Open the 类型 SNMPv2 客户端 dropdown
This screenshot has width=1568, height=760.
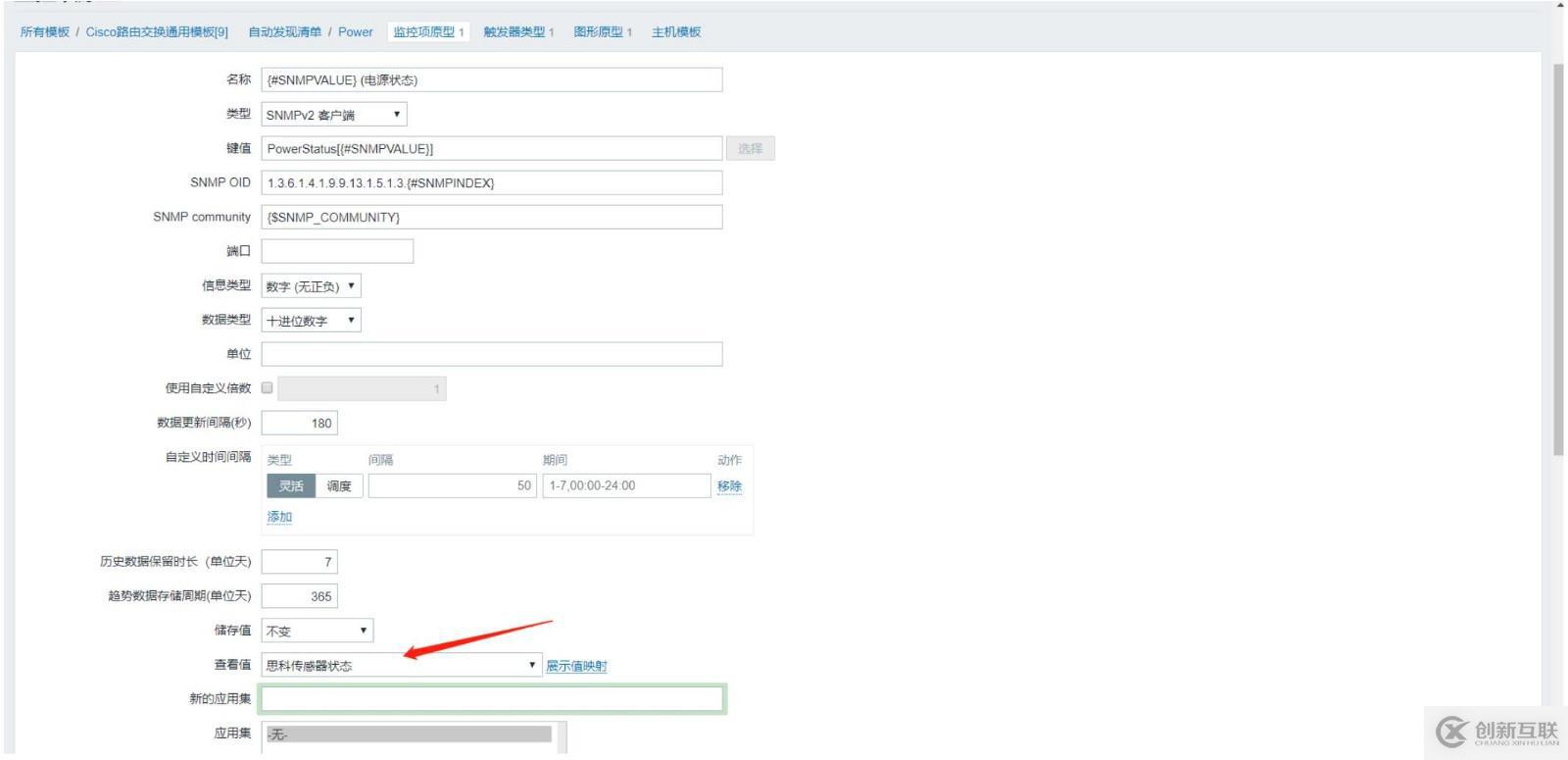pos(334,115)
